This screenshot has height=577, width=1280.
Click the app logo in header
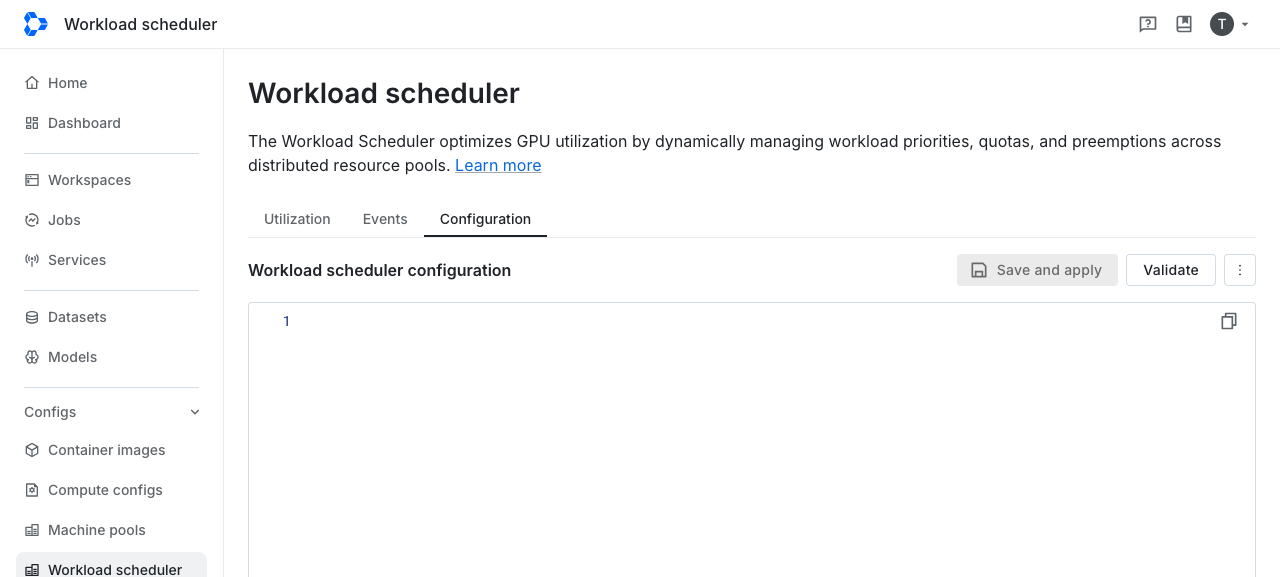[35, 24]
